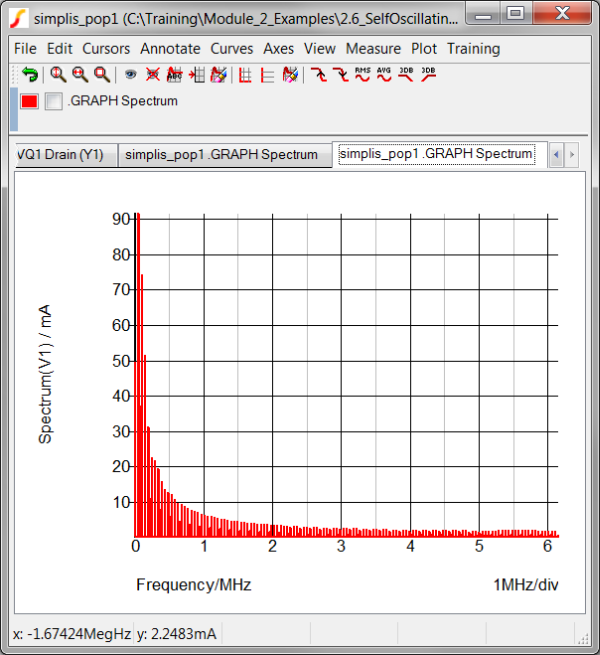Select the middle simplis_pop1 .GRAPH Spectrum tab
600x655 pixels.
click(221, 155)
